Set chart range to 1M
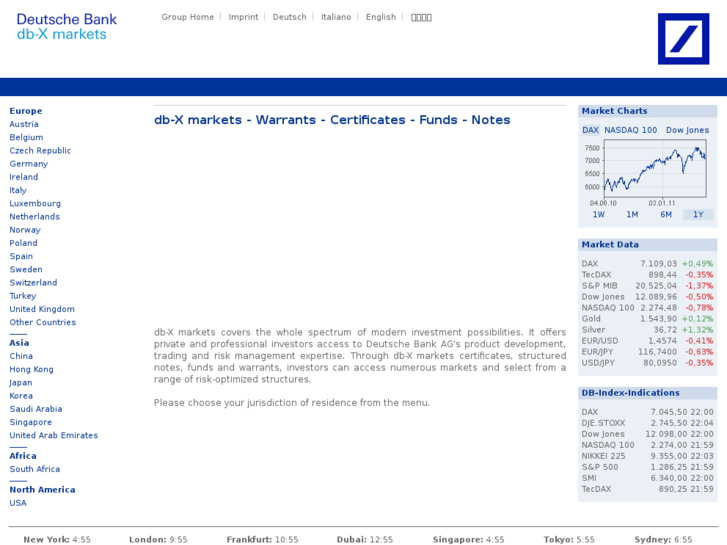727x545 pixels. click(632, 215)
